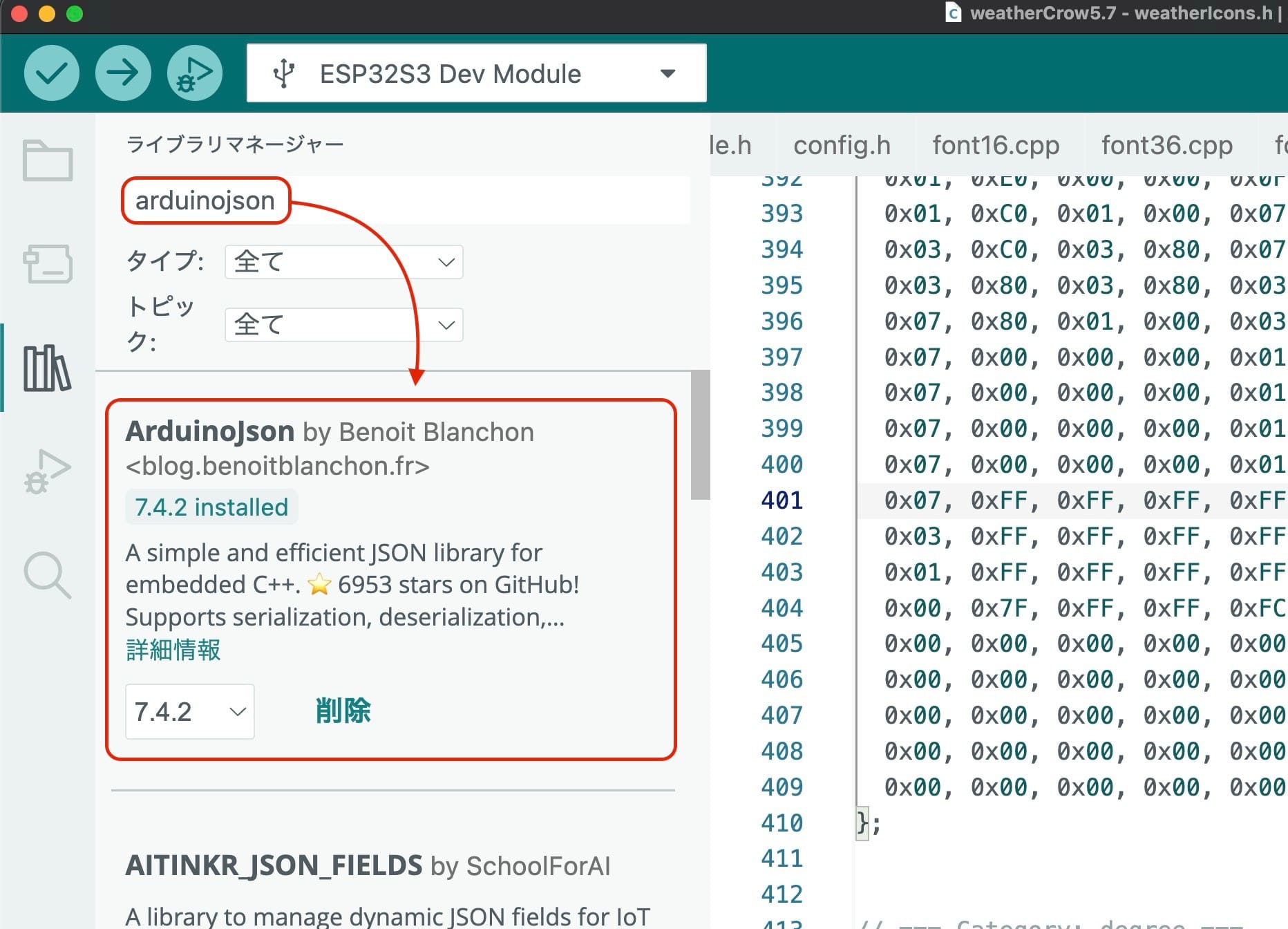Click line number 405 in gutter

(782, 644)
